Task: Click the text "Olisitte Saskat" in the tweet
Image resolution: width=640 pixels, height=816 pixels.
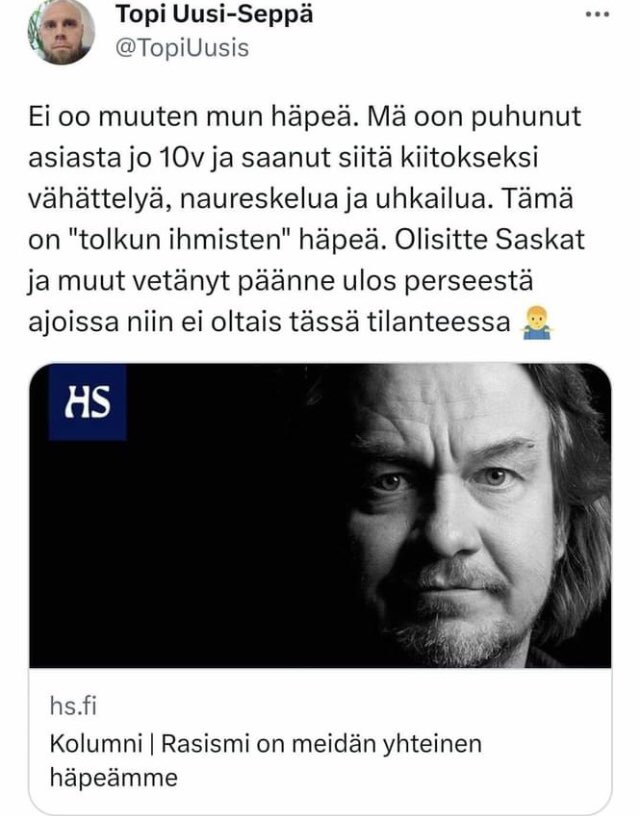Action: click(489, 240)
